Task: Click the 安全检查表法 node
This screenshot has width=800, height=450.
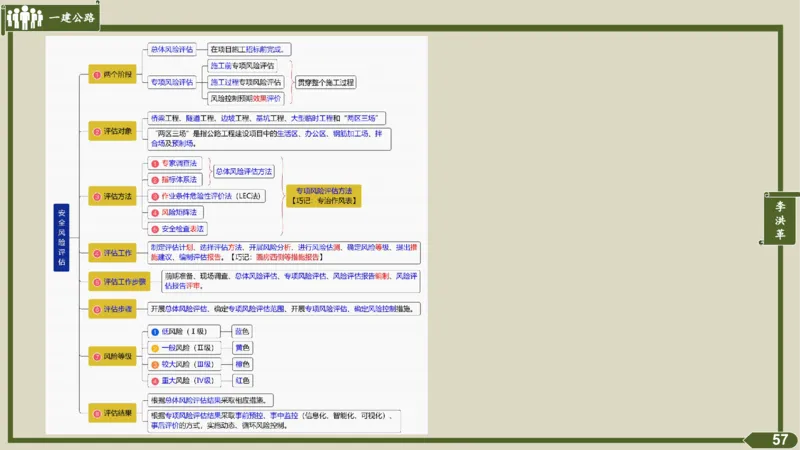Action: [x=178, y=229]
